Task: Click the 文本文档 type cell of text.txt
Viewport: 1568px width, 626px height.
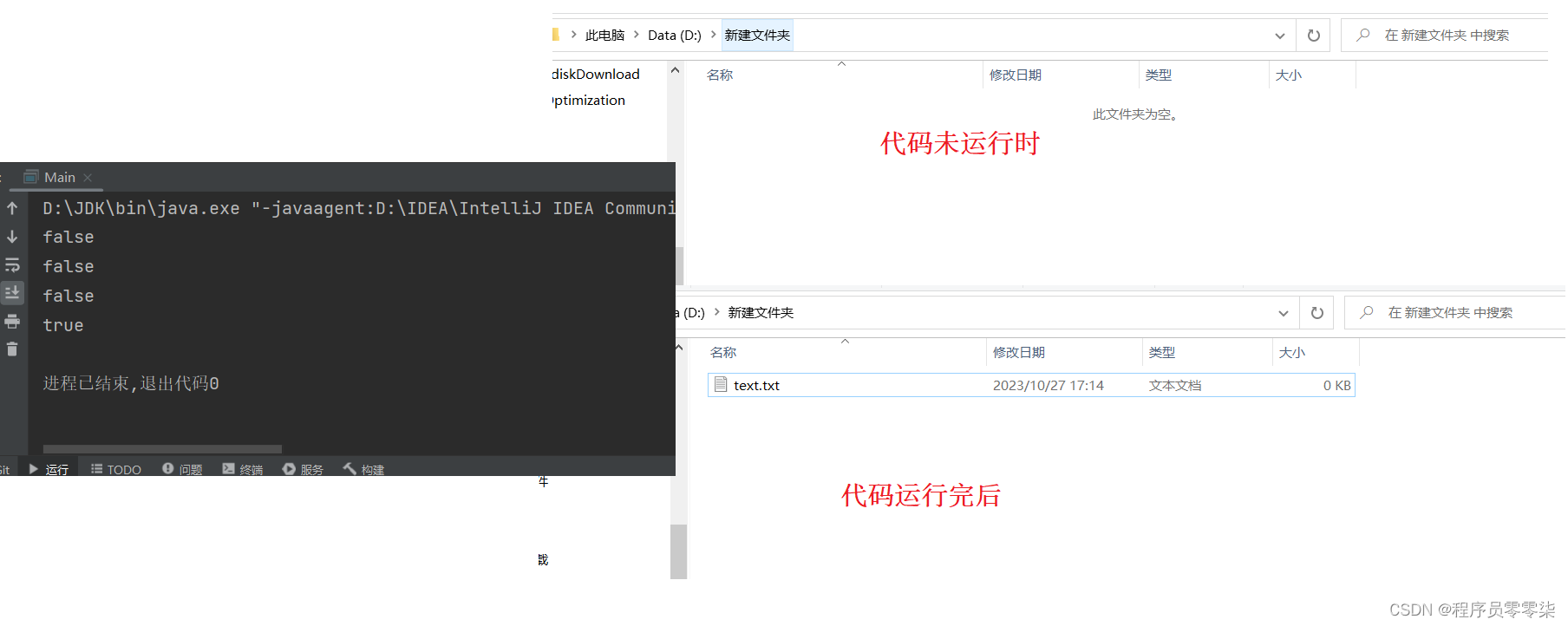Action: tap(1175, 386)
